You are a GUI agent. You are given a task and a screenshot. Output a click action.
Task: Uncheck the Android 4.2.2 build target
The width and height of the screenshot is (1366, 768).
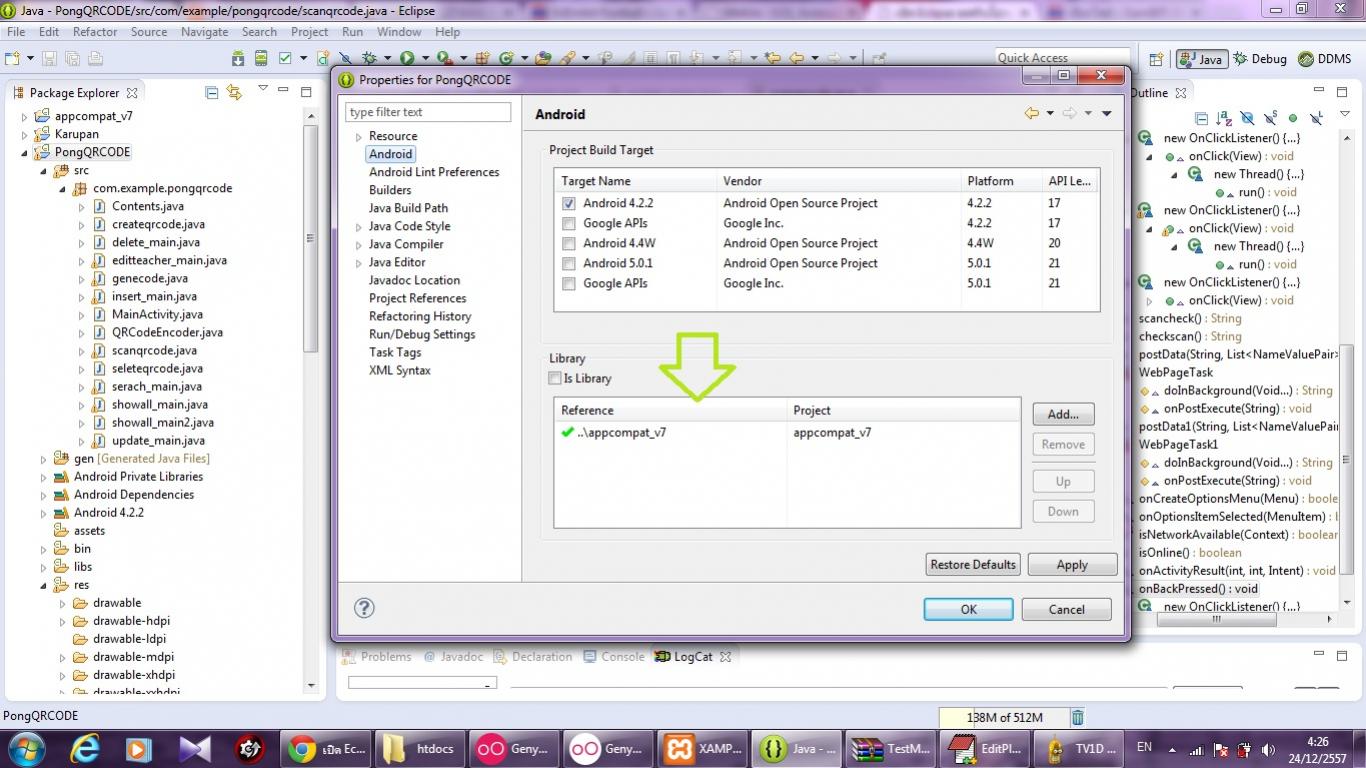coord(569,203)
